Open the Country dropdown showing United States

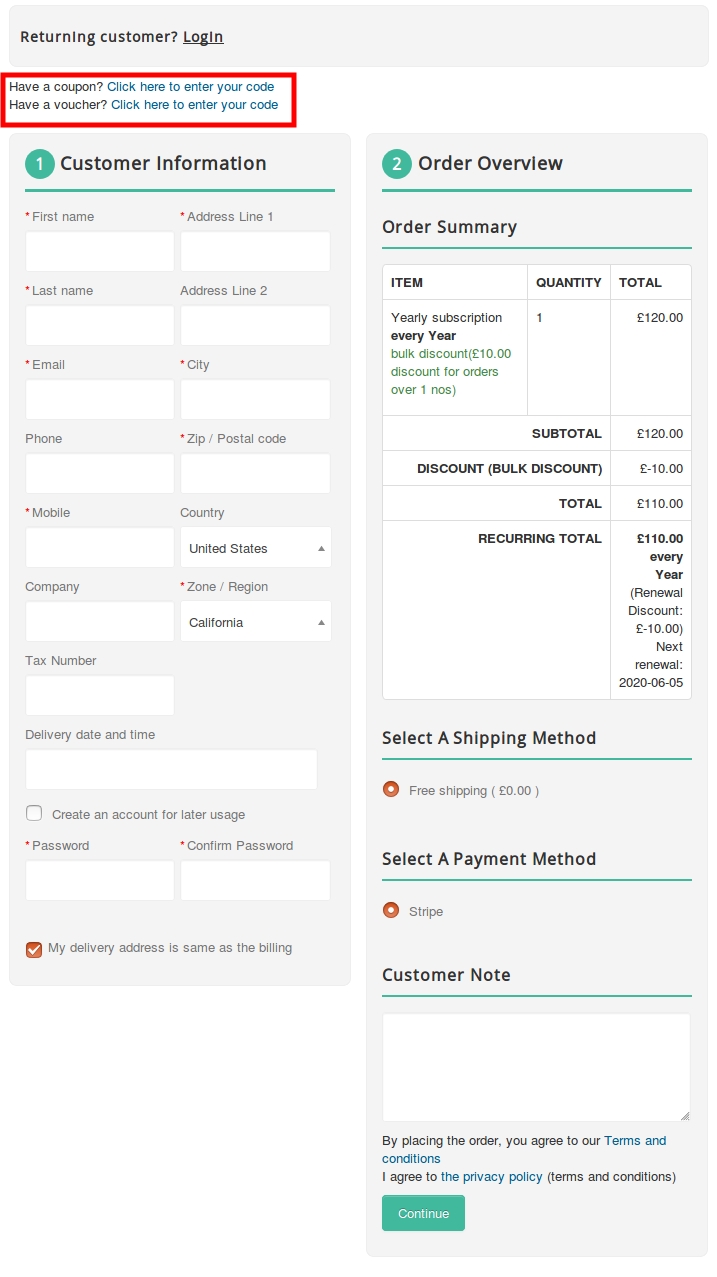[x=256, y=548]
